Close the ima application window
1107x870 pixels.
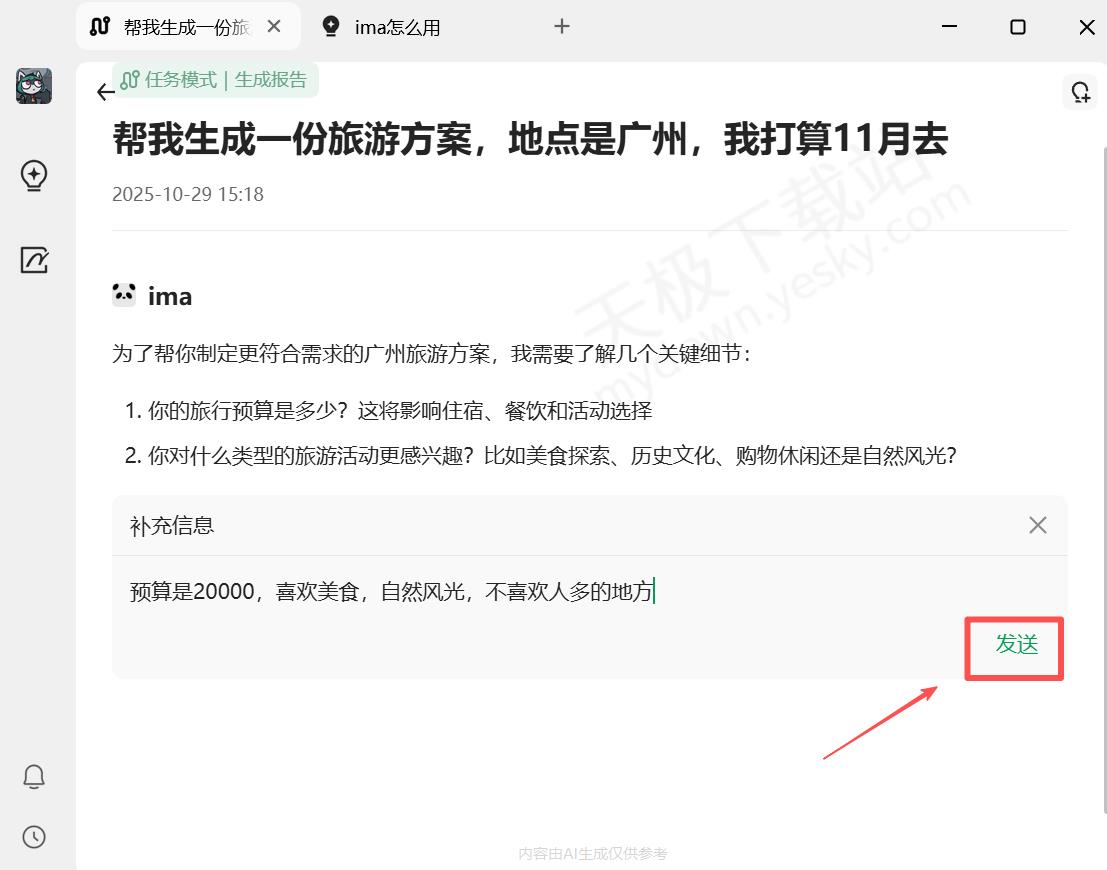pos(1086,27)
